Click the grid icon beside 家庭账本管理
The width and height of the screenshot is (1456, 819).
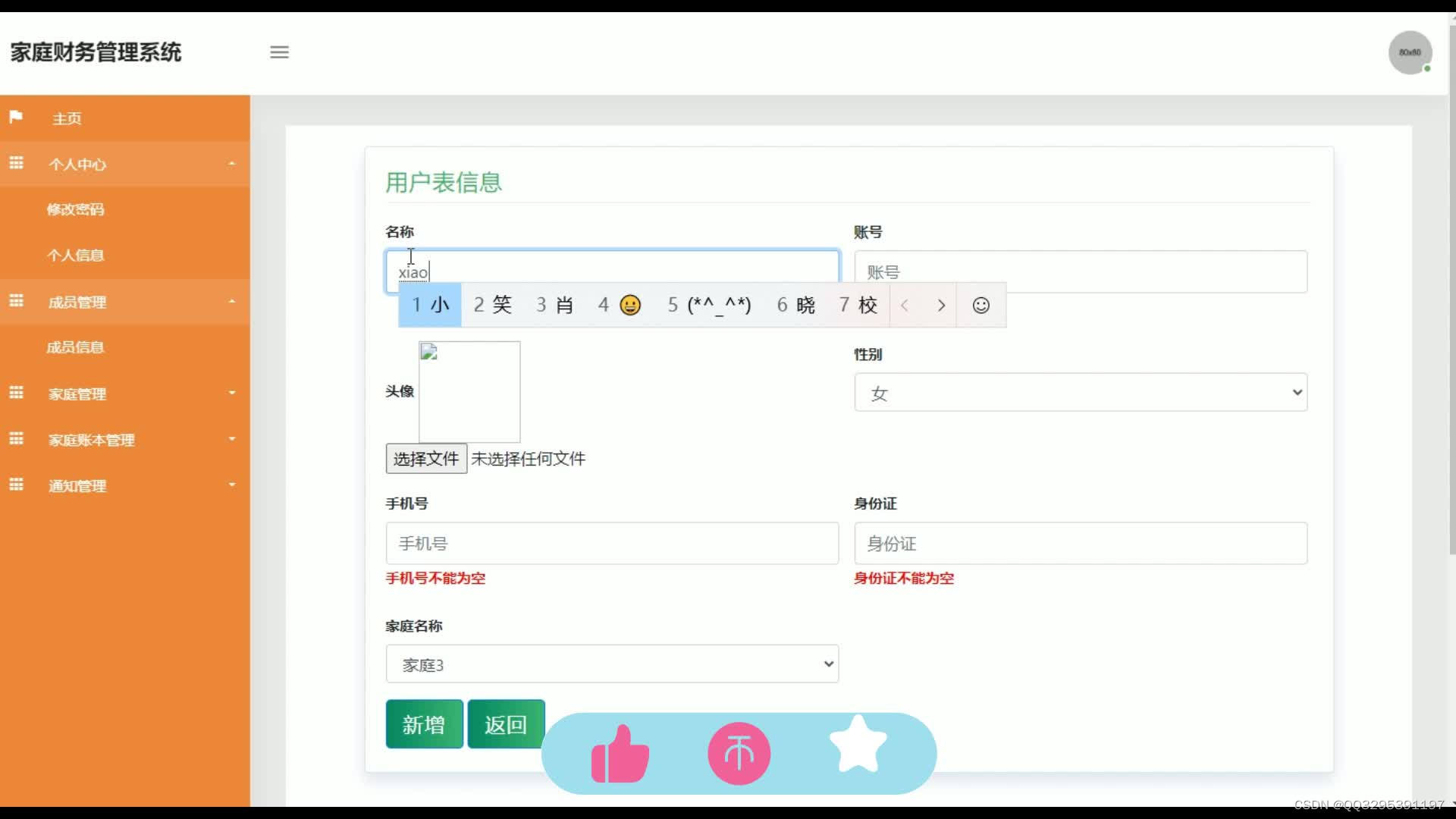(x=16, y=439)
